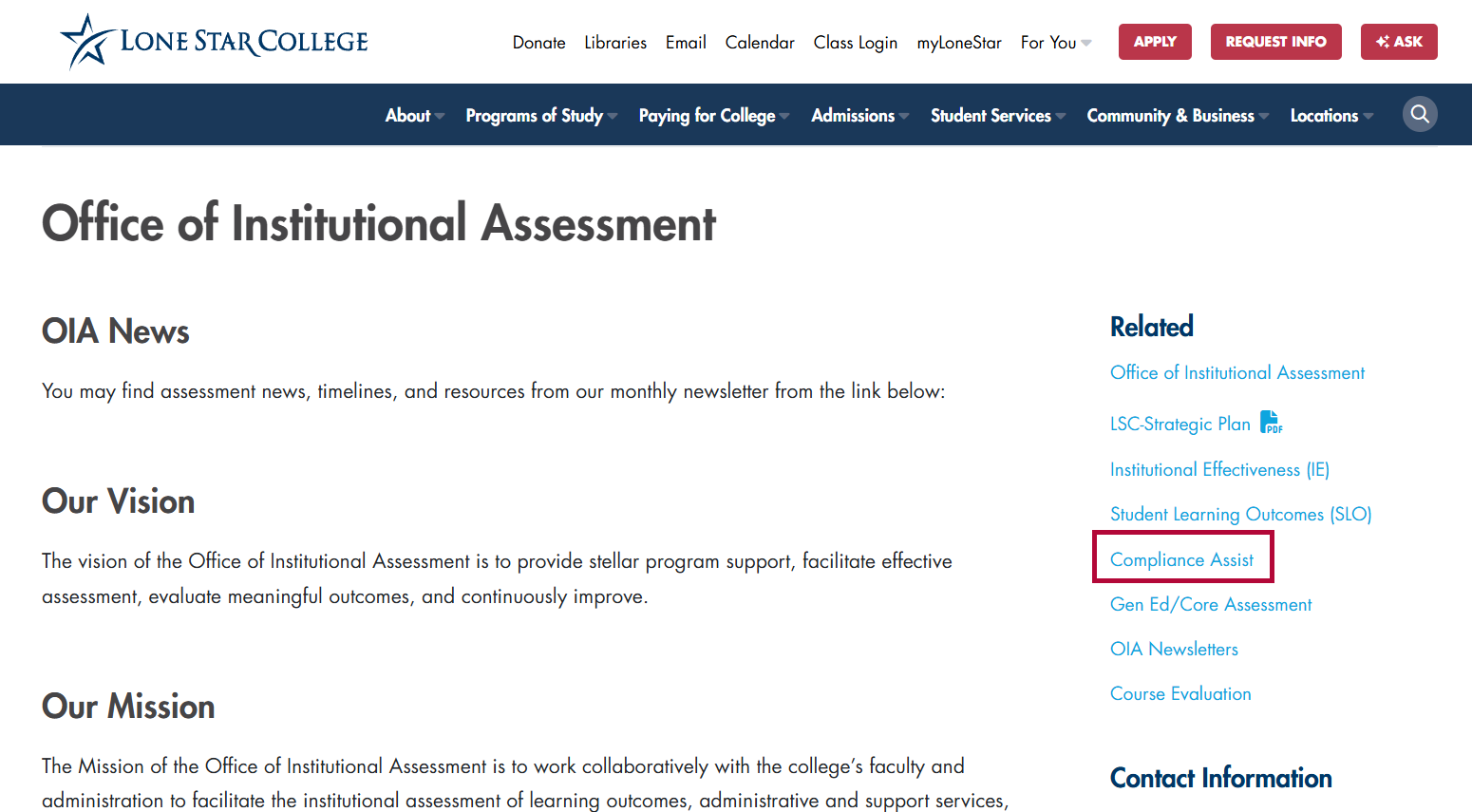Open the OIA Newsletters link
The width and height of the screenshot is (1472, 812).
point(1174,649)
